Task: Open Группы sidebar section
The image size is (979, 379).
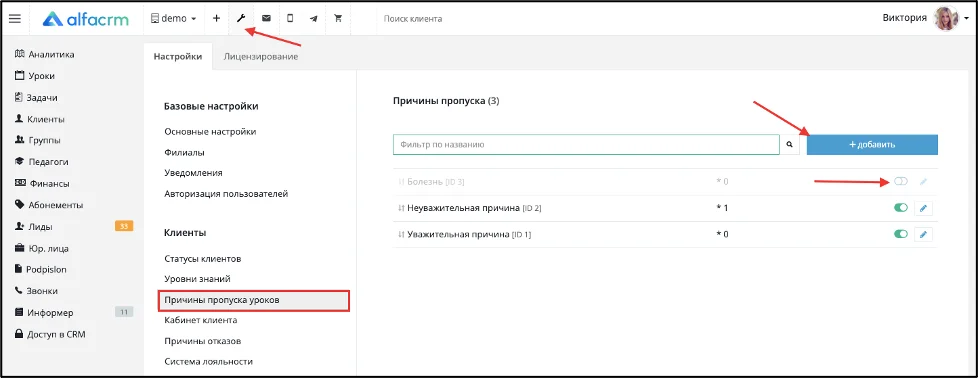Action: [37, 140]
